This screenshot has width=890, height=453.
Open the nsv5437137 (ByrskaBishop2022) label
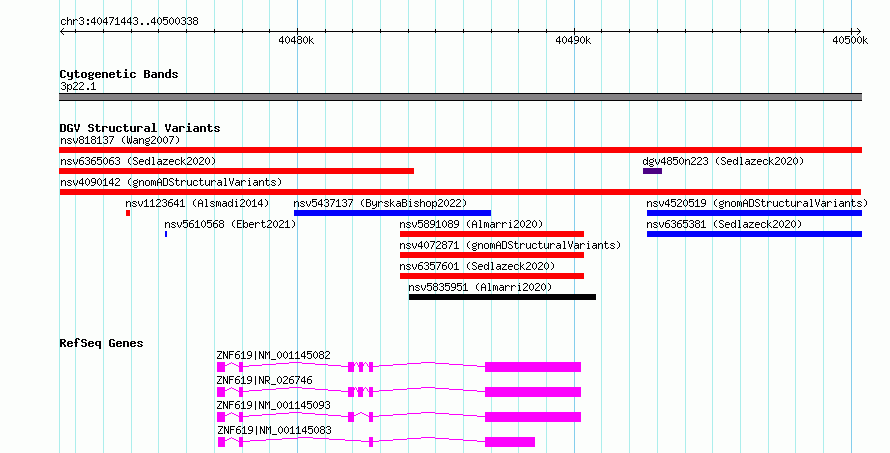(x=380, y=203)
